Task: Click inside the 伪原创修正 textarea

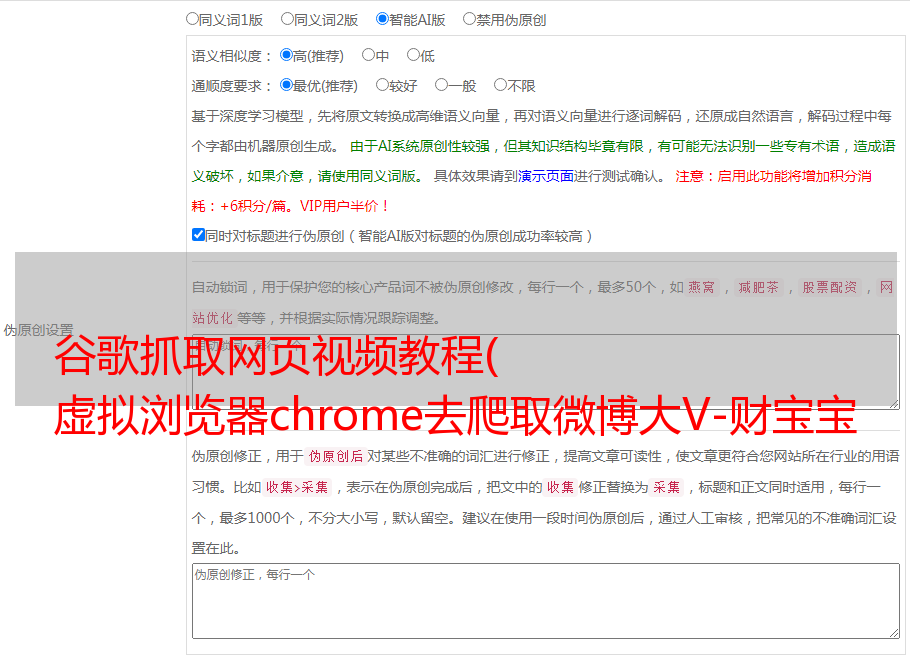Action: point(546,601)
